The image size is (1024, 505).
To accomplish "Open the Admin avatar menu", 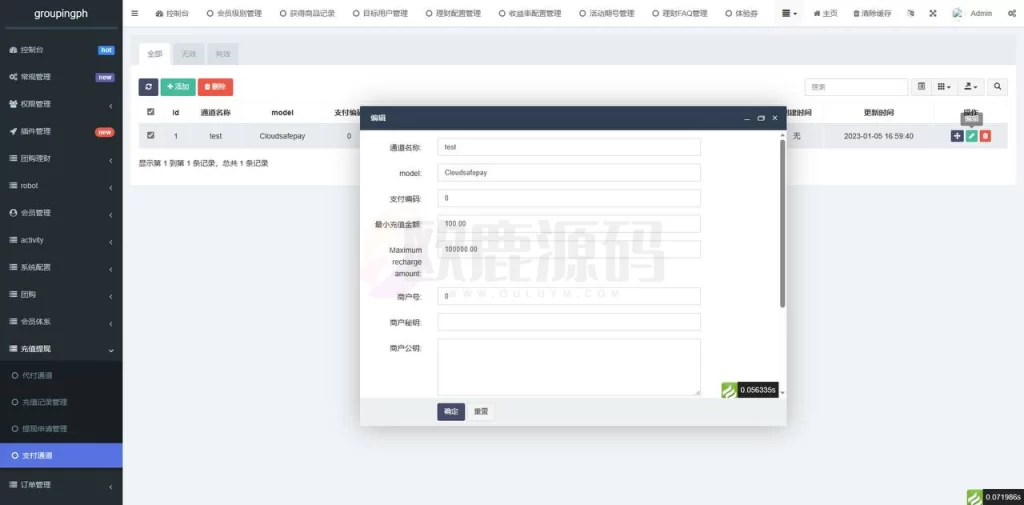I will [x=972, y=13].
